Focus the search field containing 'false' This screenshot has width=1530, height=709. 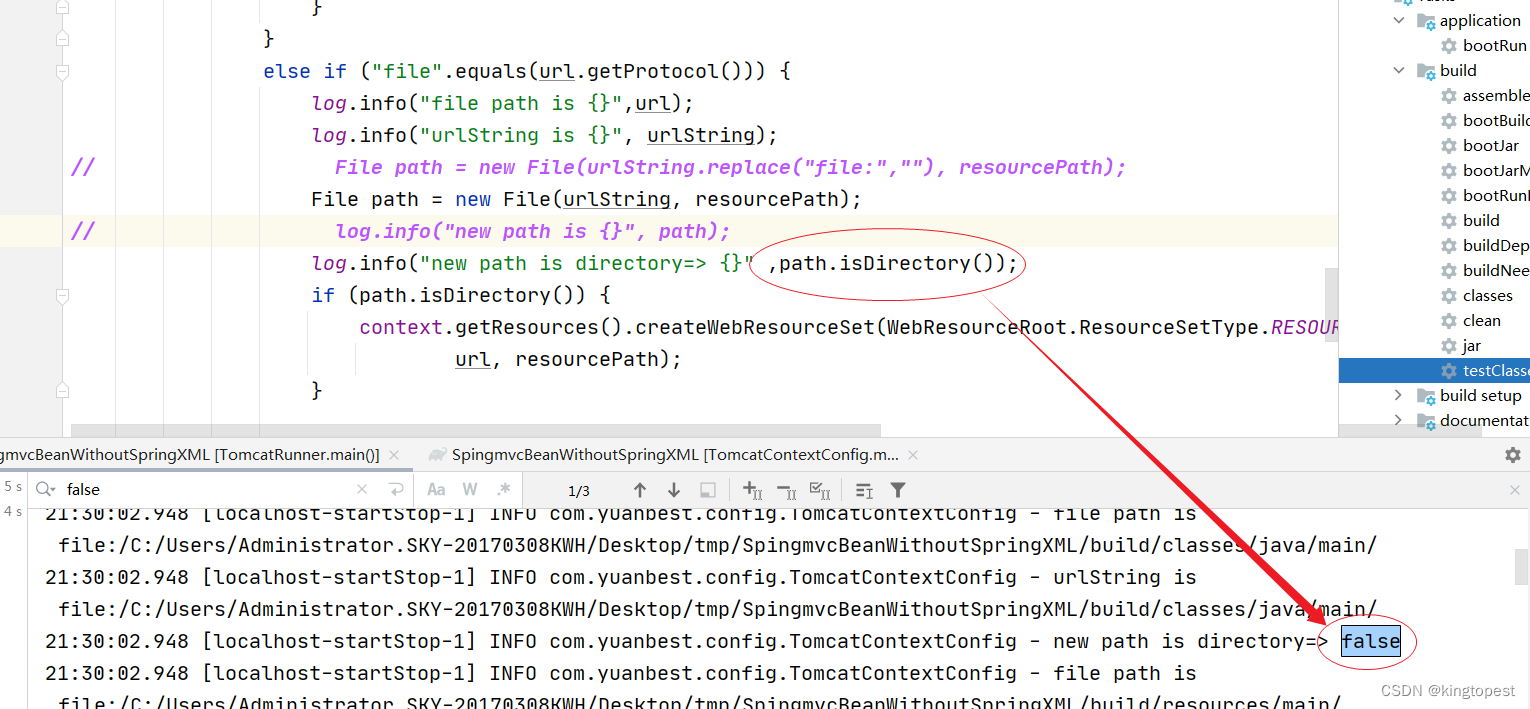point(208,490)
